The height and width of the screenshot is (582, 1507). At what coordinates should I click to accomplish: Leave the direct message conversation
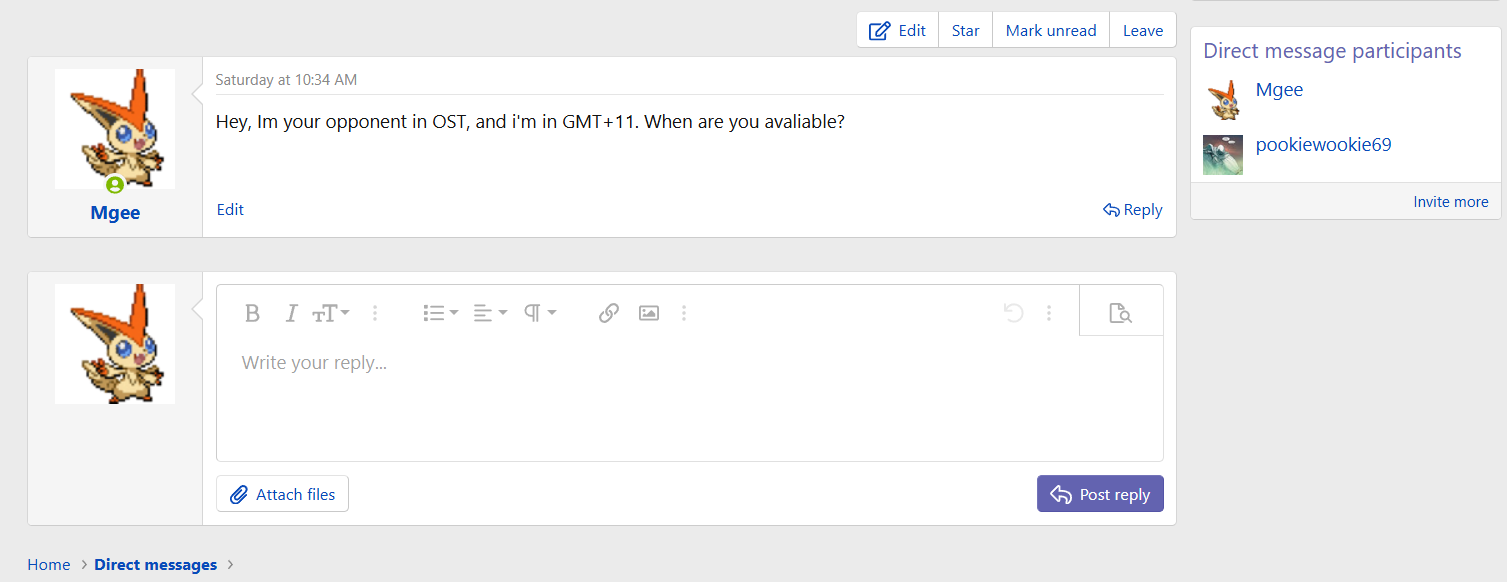tap(1142, 30)
